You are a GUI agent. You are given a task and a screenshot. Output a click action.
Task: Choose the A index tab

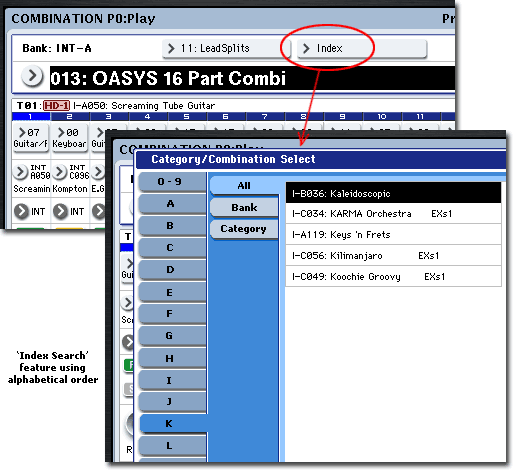tap(172, 204)
